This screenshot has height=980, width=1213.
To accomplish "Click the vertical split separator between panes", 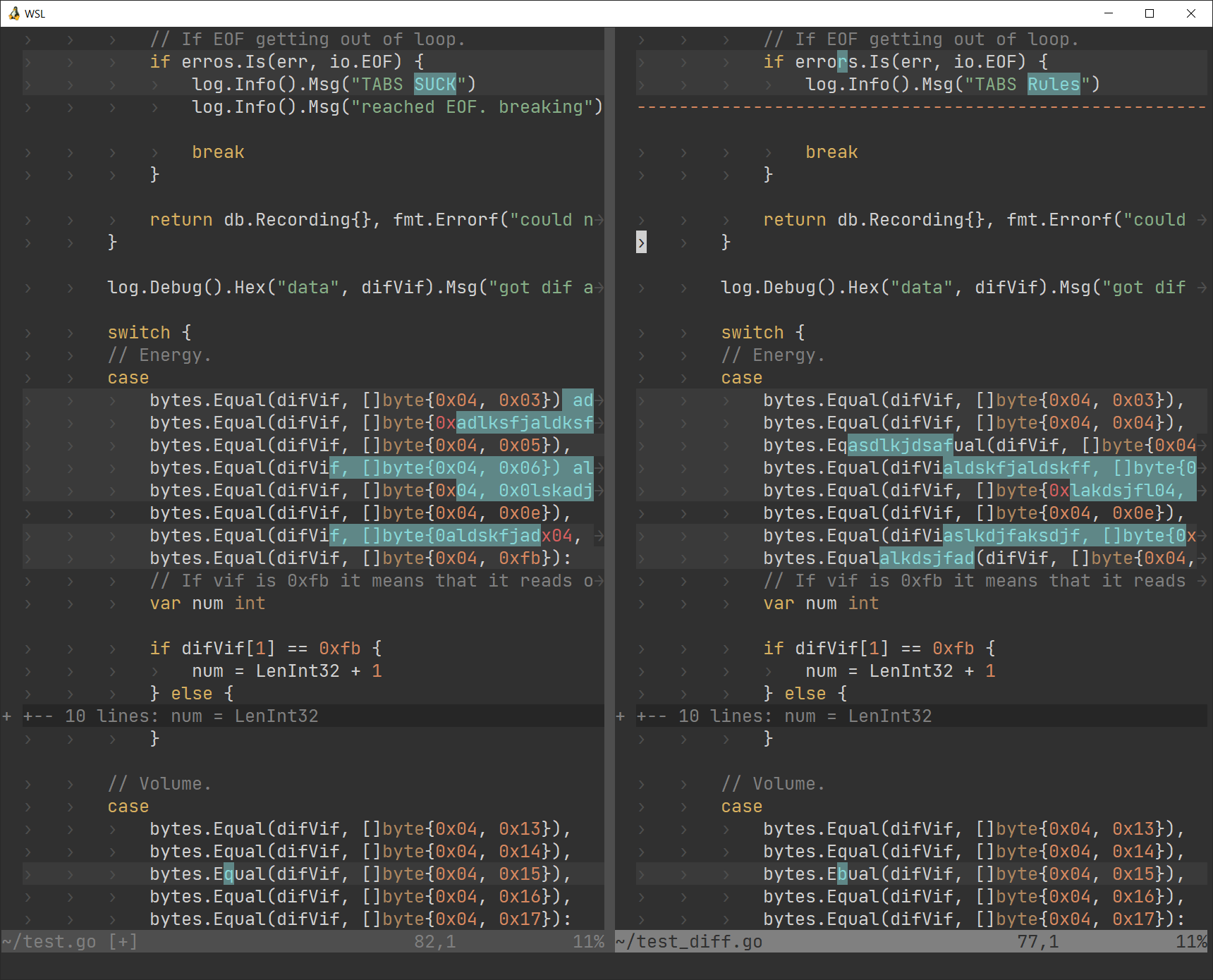I will click(609, 478).
